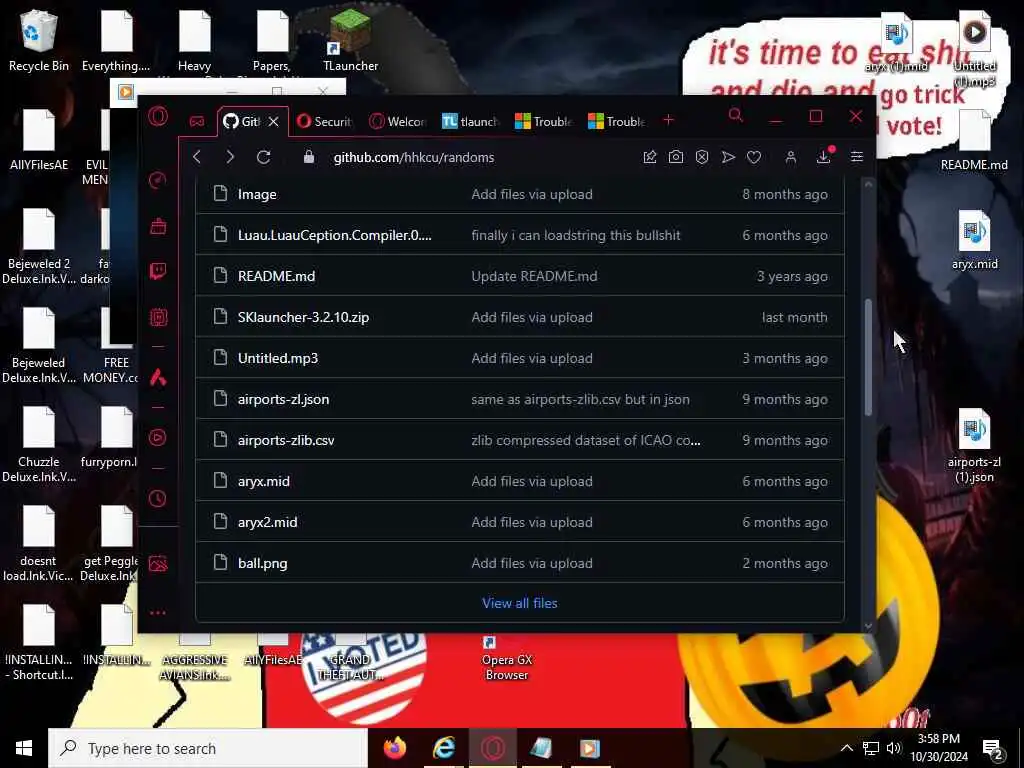Image resolution: width=1024 pixels, height=768 pixels.
Task: Switch to the Security tab
Action: 325,121
